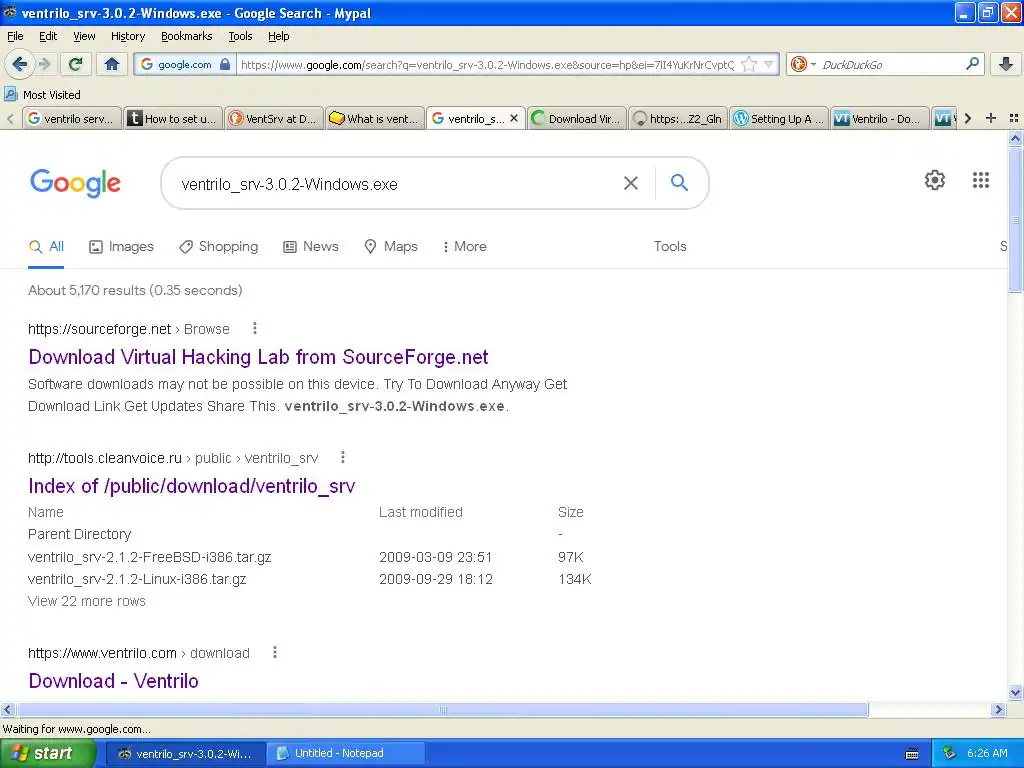Switch to Untitled - Notepad in taskbar
This screenshot has height=768, width=1024.
(344, 753)
